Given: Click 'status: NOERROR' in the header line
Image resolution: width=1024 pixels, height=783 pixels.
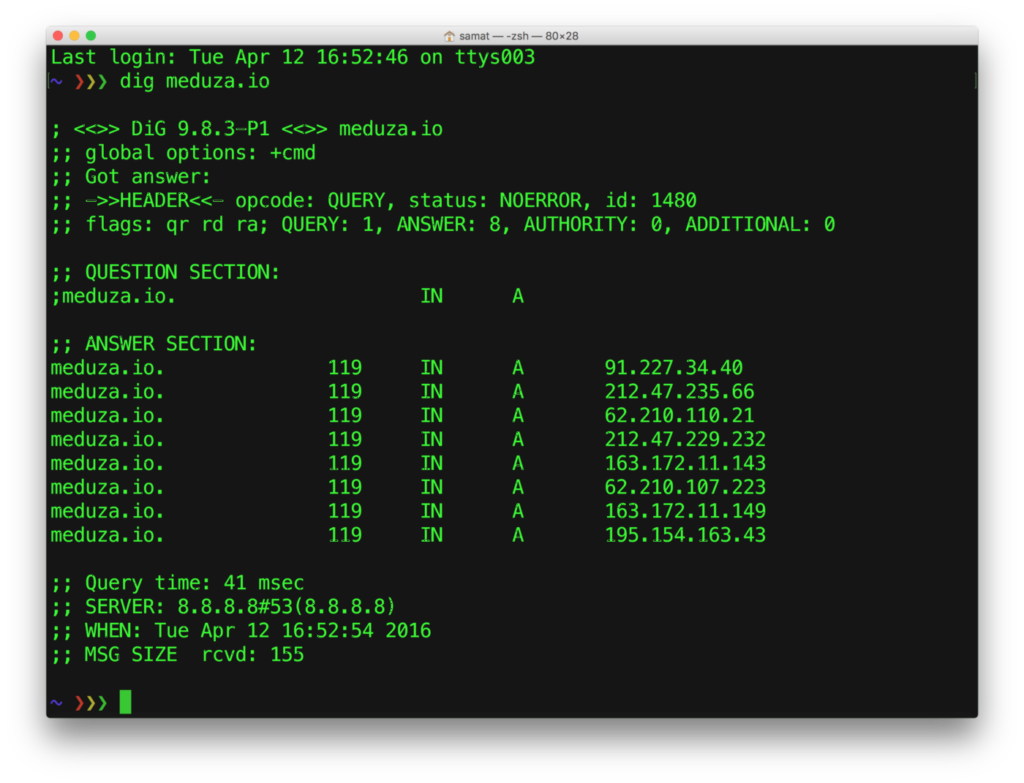Looking at the screenshot, I should [x=495, y=200].
